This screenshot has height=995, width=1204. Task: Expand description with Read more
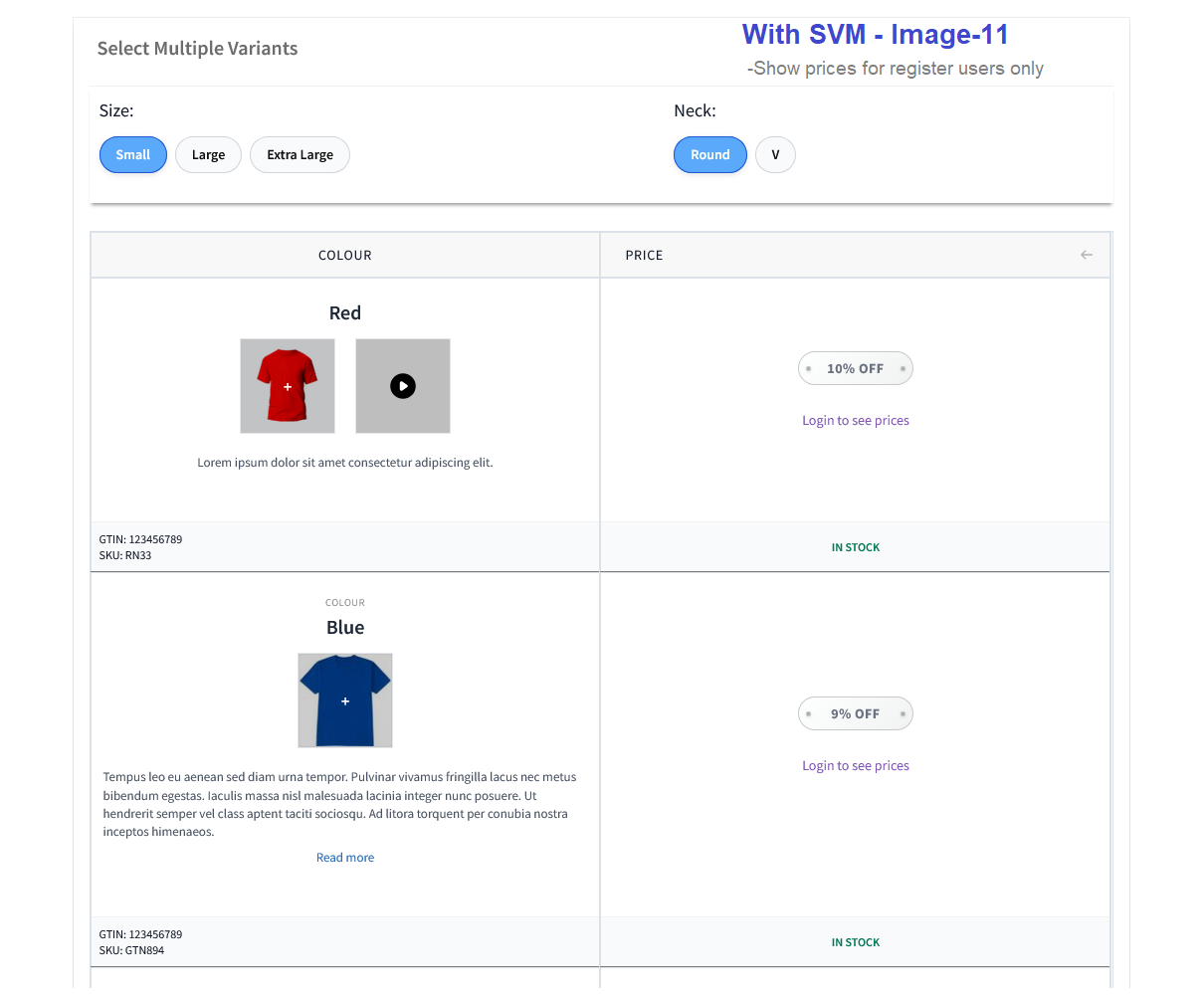pos(345,858)
